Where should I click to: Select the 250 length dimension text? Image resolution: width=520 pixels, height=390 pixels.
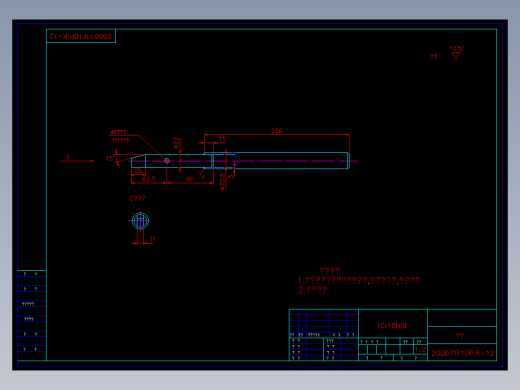coord(276,131)
